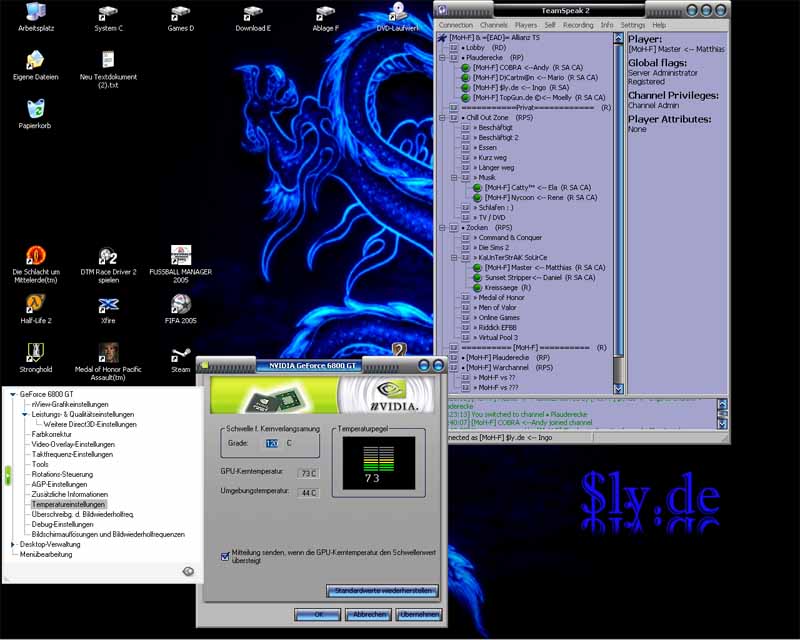Click the Grade threshold input field
The height and width of the screenshot is (640, 800).
pos(271,444)
